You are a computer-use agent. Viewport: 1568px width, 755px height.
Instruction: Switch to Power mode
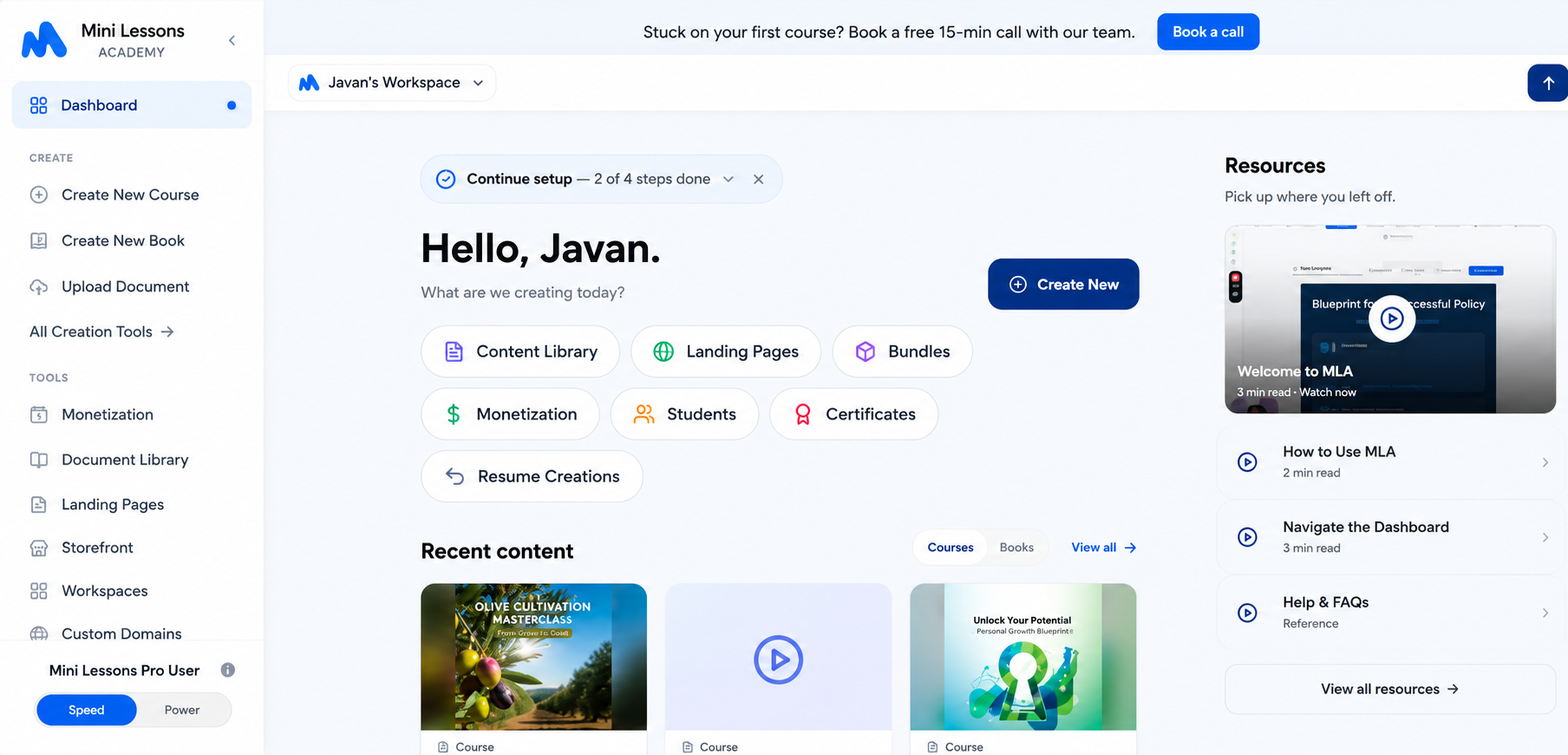pyautogui.click(x=182, y=710)
